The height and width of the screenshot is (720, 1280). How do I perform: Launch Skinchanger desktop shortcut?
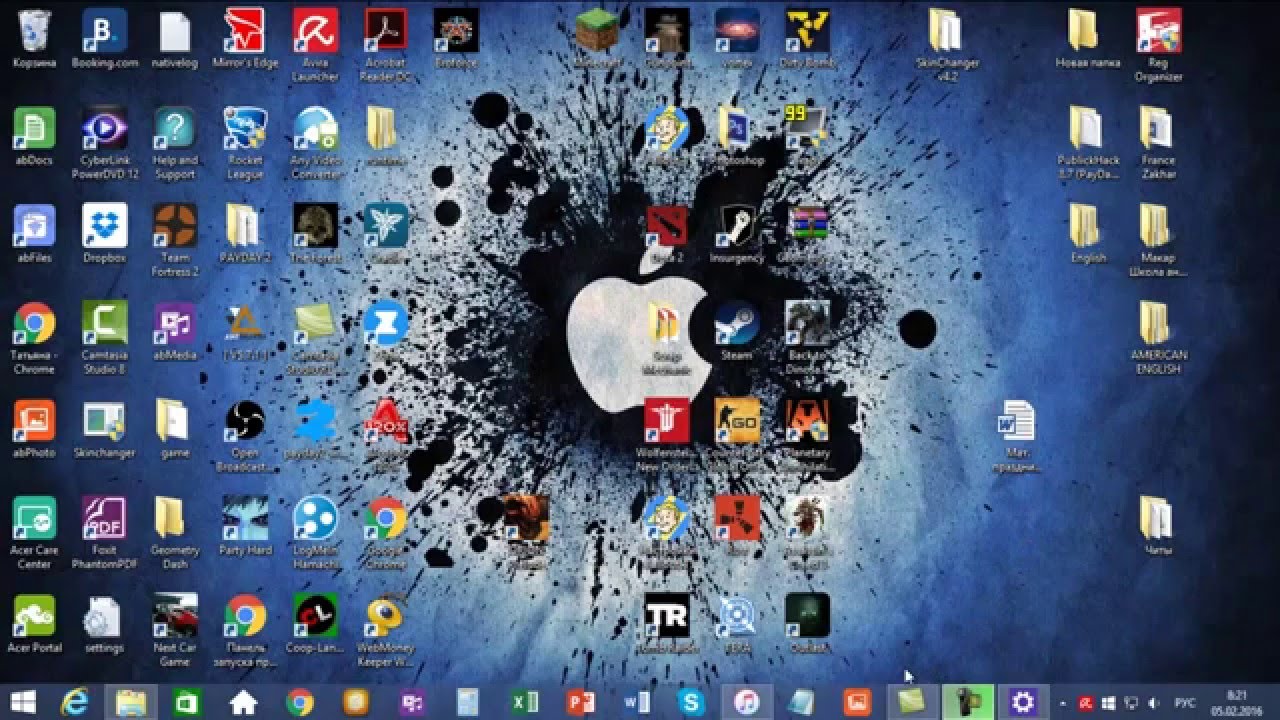(104, 421)
